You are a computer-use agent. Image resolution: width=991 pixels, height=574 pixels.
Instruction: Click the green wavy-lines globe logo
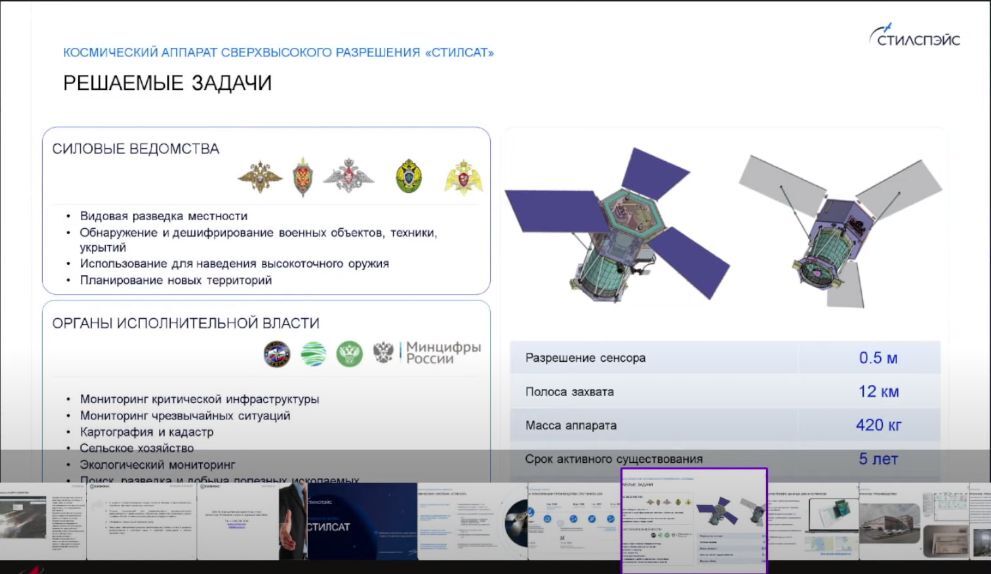click(x=313, y=353)
